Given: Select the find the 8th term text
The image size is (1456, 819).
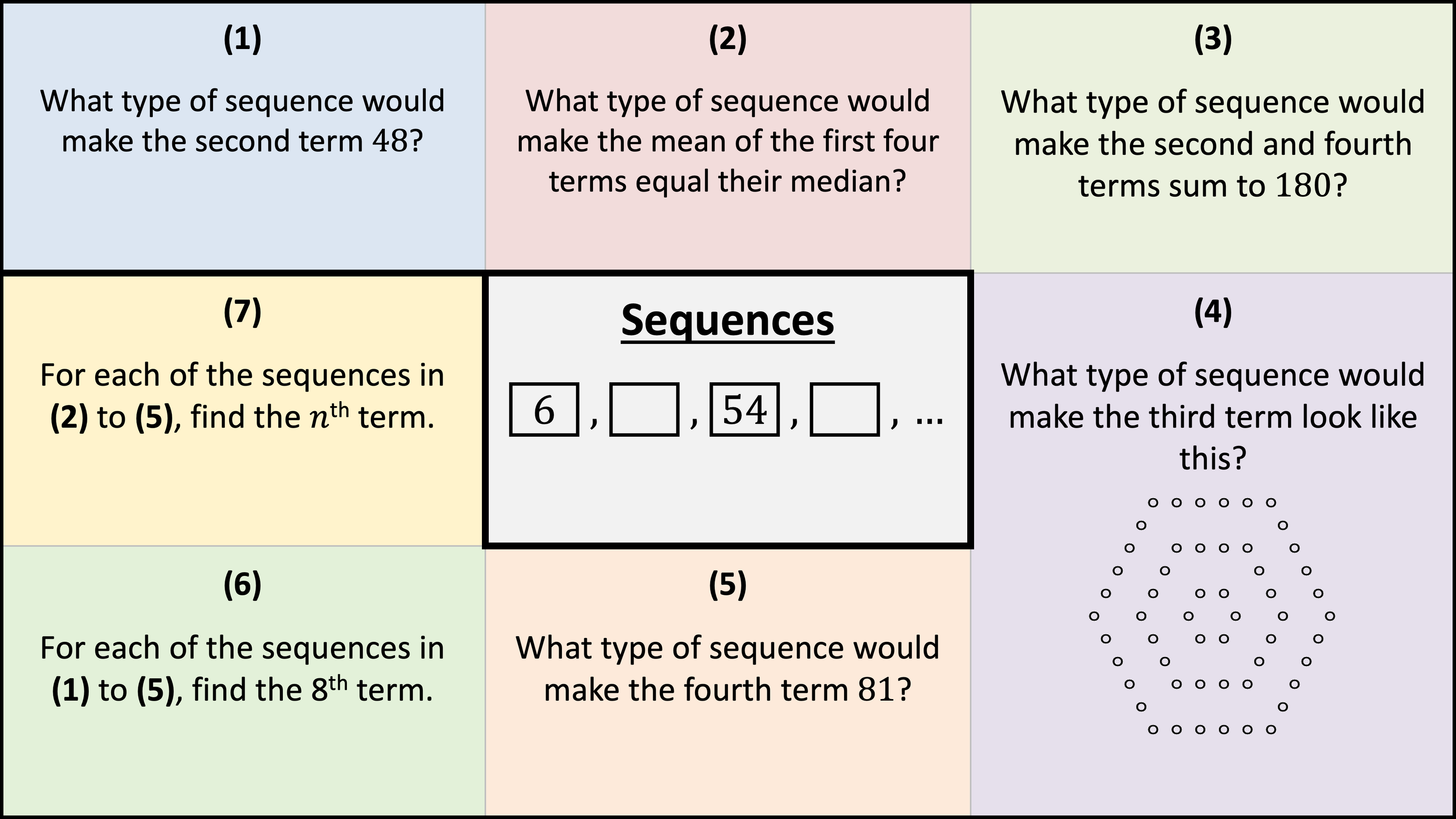Looking at the screenshot, I should (243, 669).
